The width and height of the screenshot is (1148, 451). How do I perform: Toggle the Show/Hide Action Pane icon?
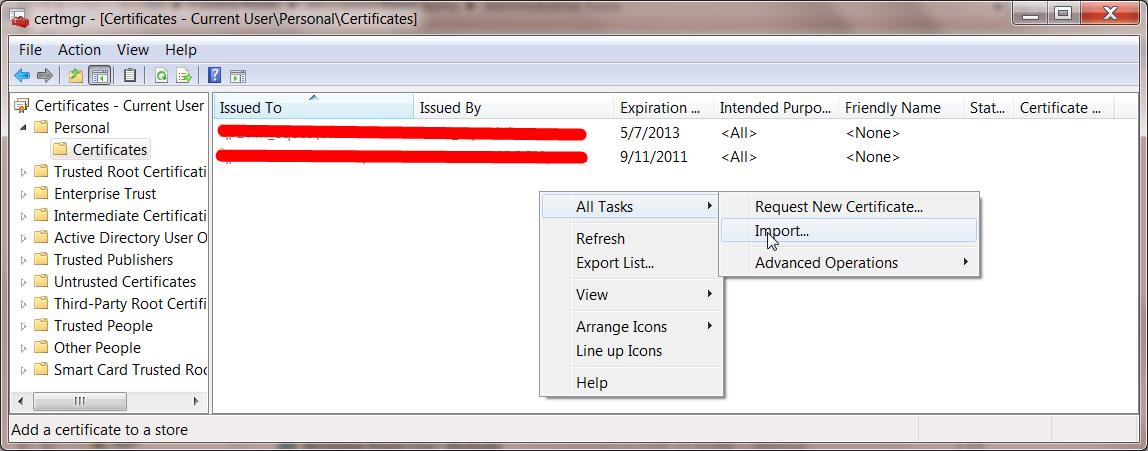(x=238, y=75)
